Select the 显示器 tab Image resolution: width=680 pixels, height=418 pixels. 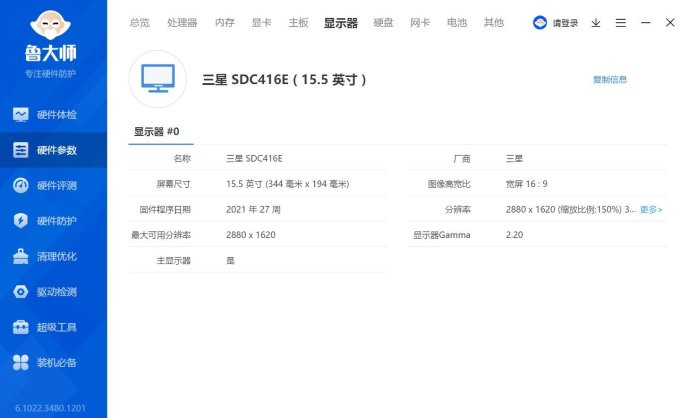pos(341,23)
